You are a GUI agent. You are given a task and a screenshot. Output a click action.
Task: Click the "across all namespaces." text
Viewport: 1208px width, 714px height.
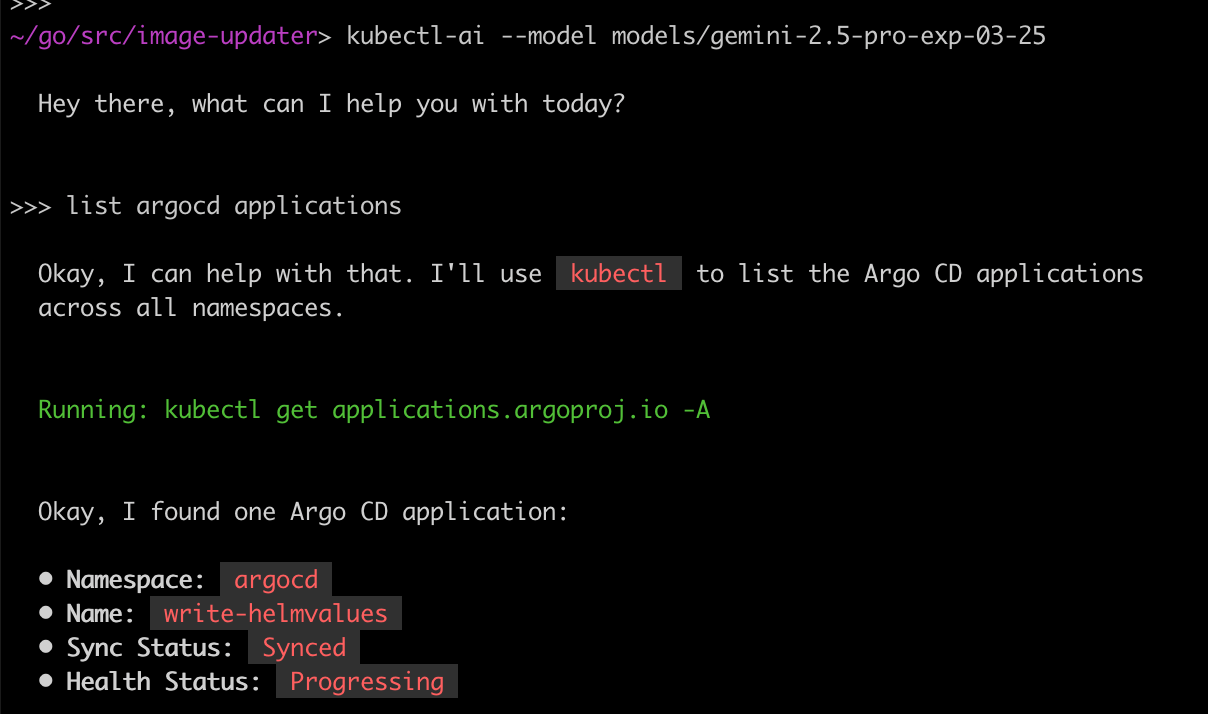pyautogui.click(x=191, y=308)
